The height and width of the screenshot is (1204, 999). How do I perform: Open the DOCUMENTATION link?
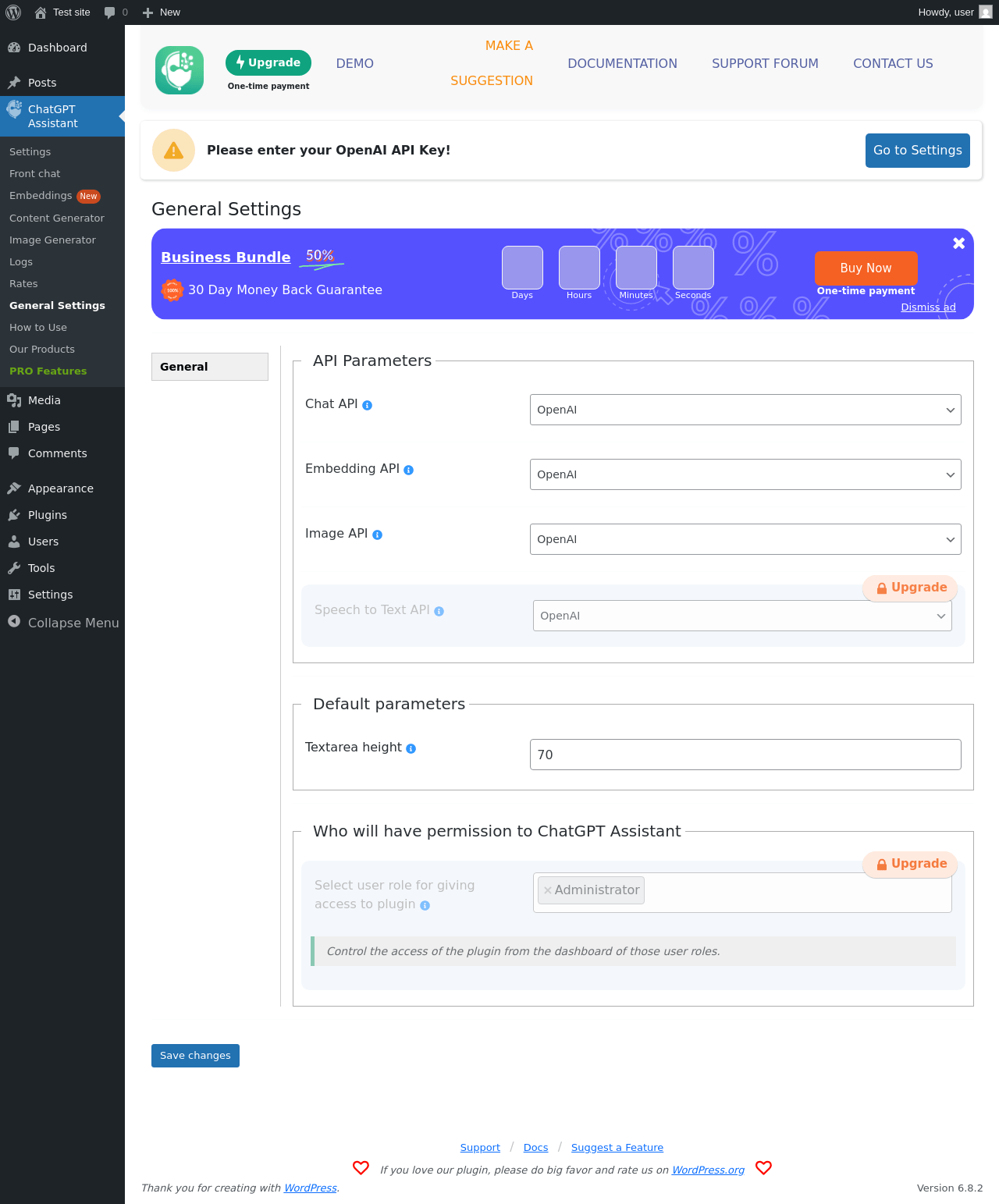(623, 64)
